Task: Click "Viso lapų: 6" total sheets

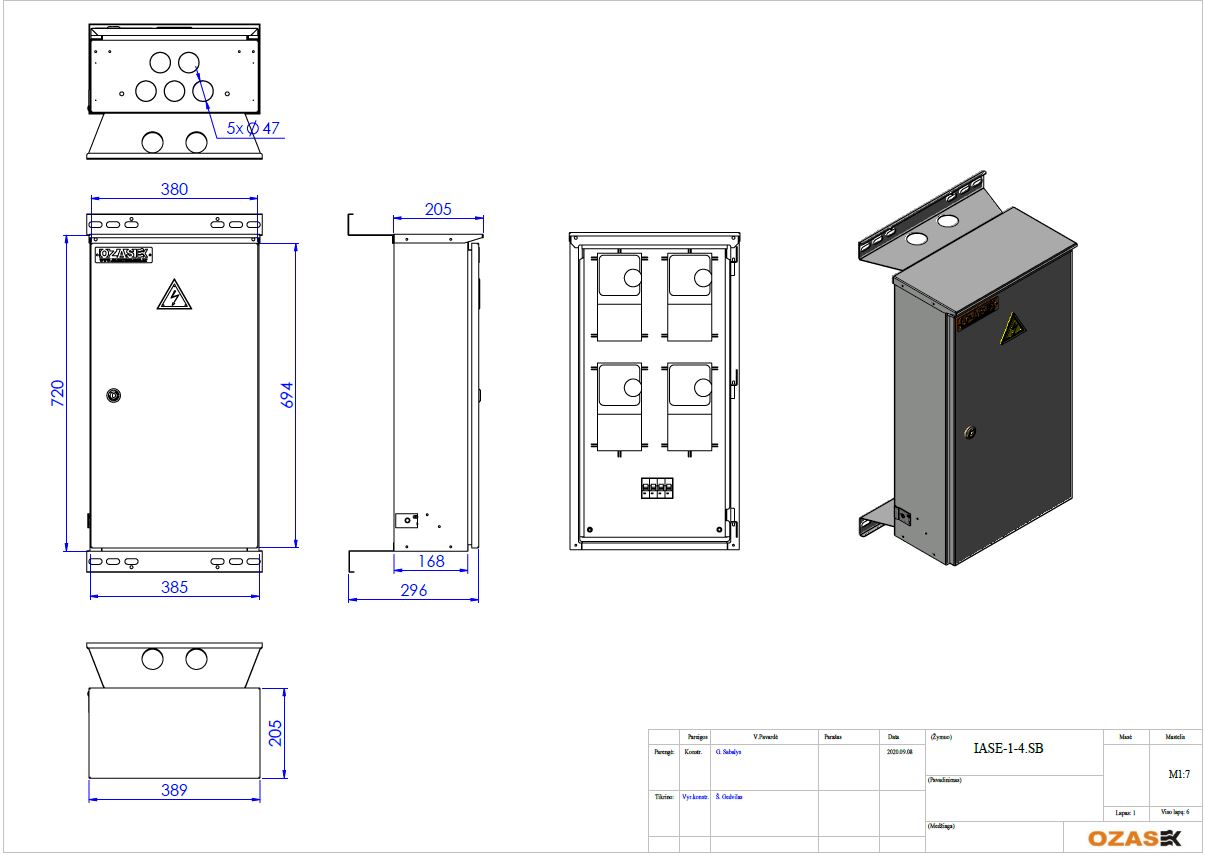Action: pos(1176,814)
